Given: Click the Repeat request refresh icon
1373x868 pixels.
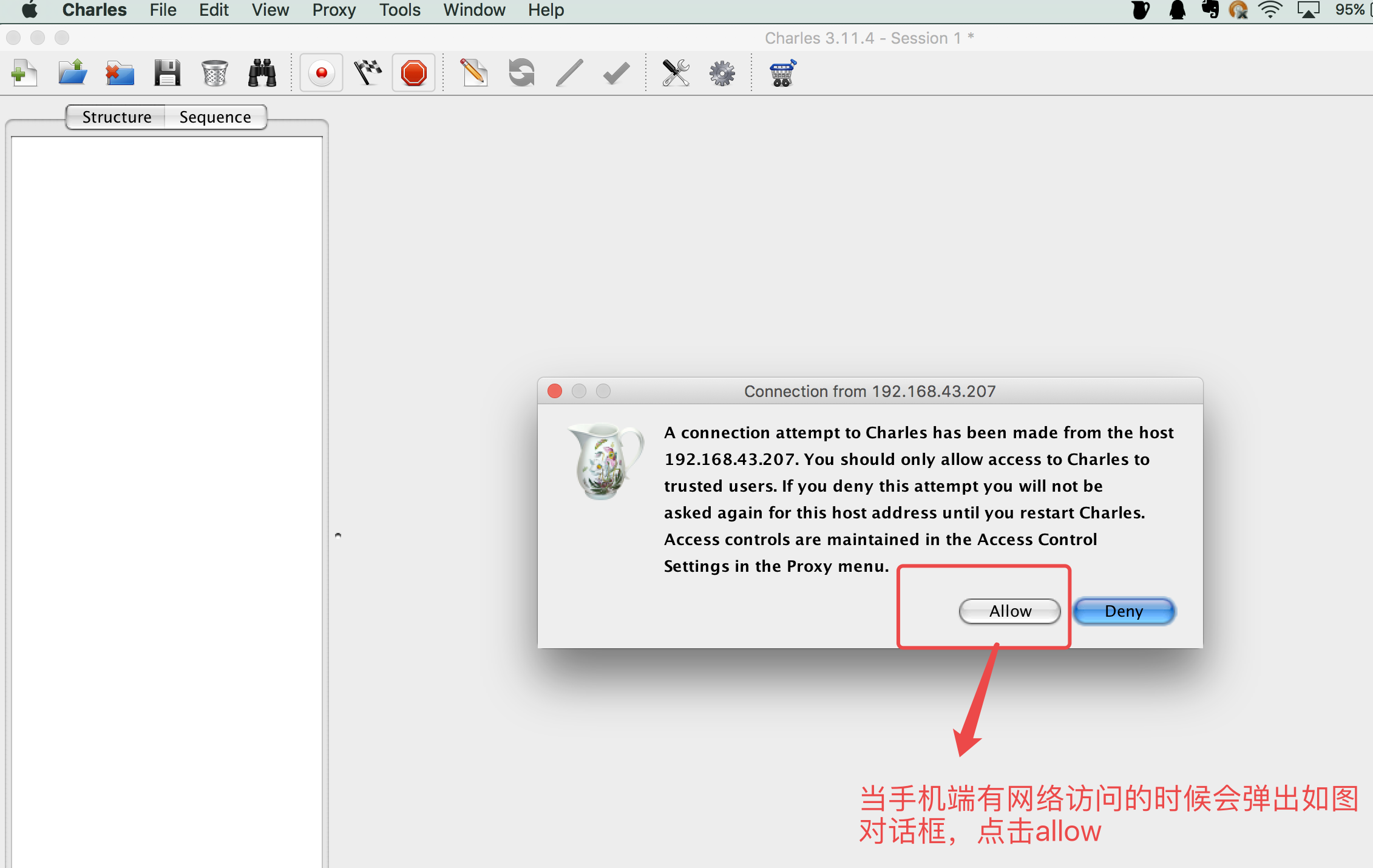Looking at the screenshot, I should click(521, 73).
